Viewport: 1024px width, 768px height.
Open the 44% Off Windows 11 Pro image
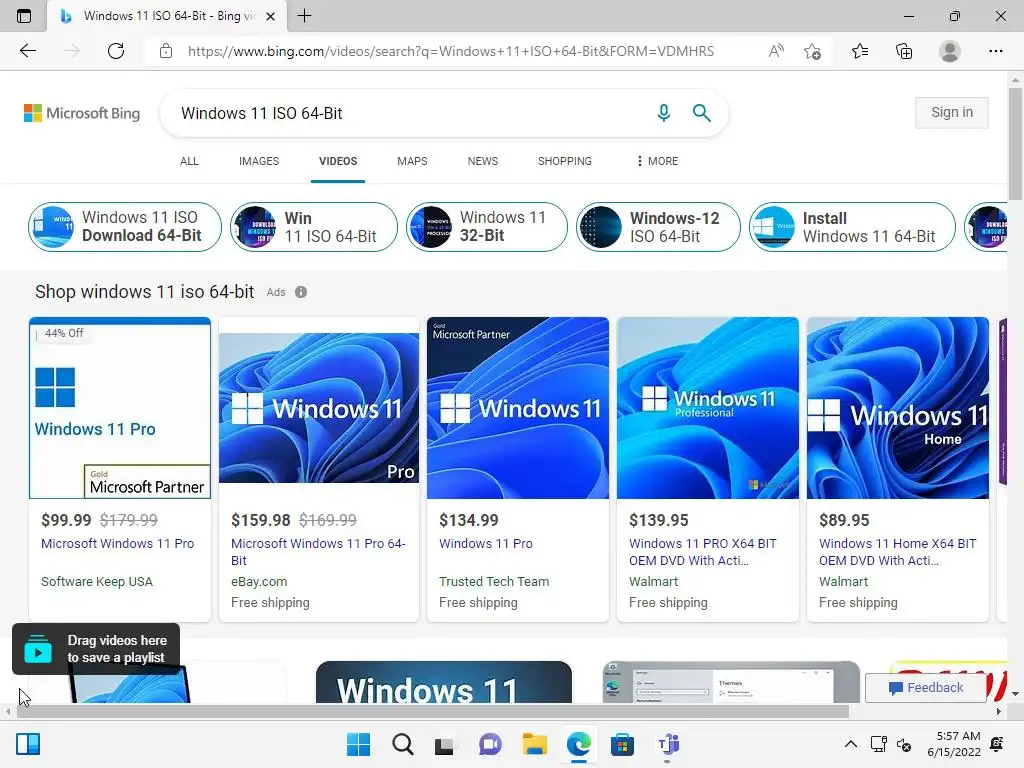120,408
